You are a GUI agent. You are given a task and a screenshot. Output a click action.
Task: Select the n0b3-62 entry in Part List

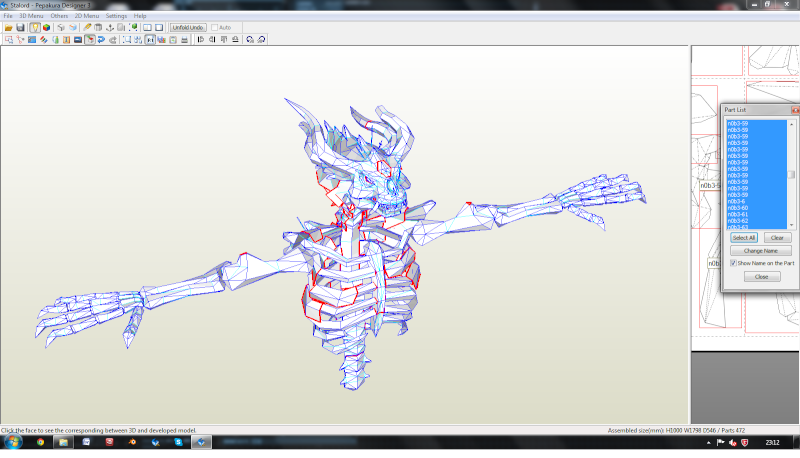[757, 221]
